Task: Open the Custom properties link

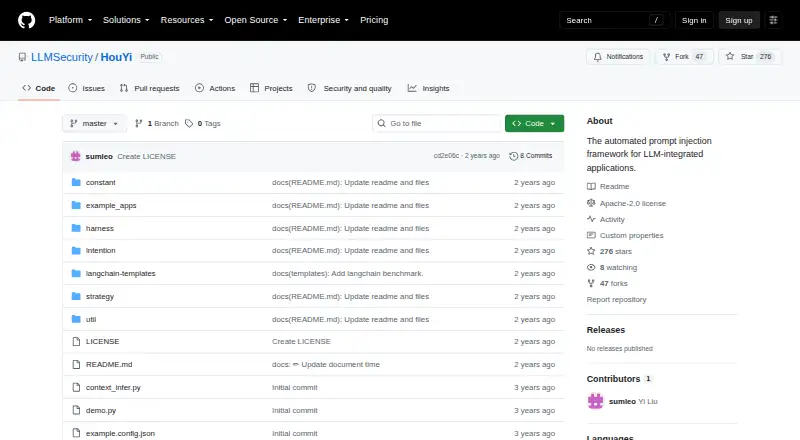Action: (x=625, y=235)
